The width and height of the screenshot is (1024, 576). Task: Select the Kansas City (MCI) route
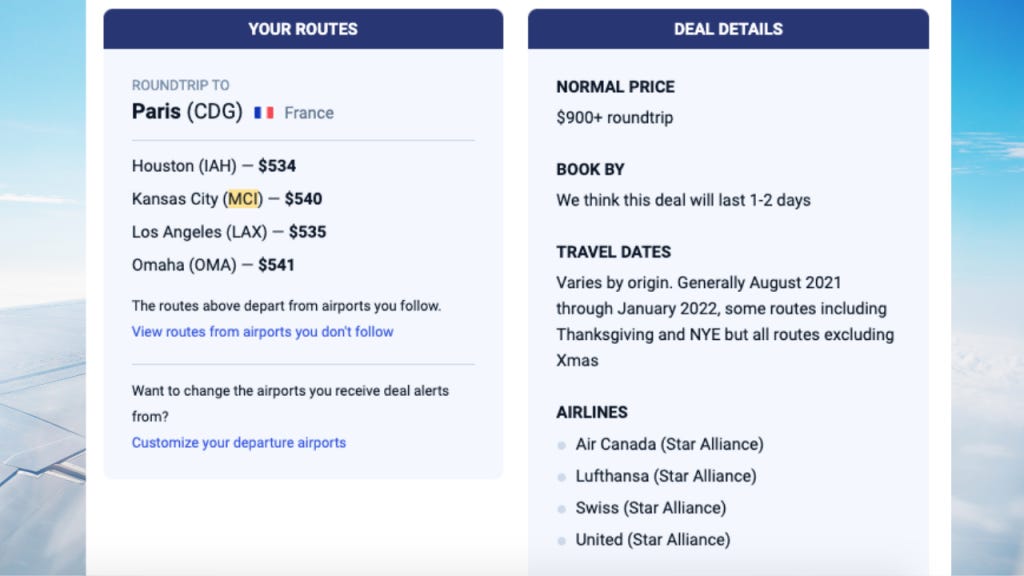[226, 199]
